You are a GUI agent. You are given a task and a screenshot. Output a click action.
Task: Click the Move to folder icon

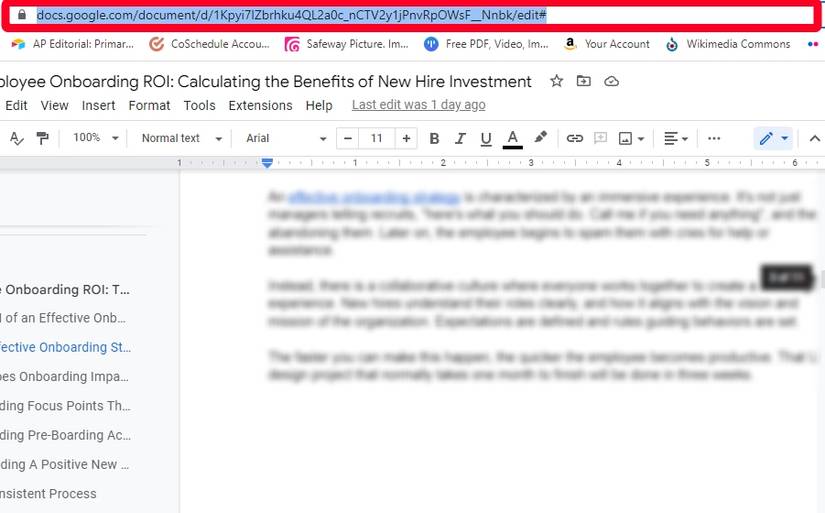pos(583,81)
